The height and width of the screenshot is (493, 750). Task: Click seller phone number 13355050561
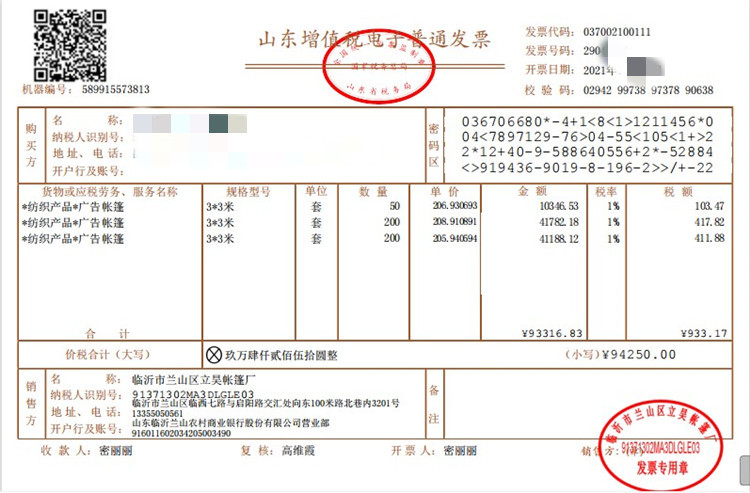coord(158,414)
